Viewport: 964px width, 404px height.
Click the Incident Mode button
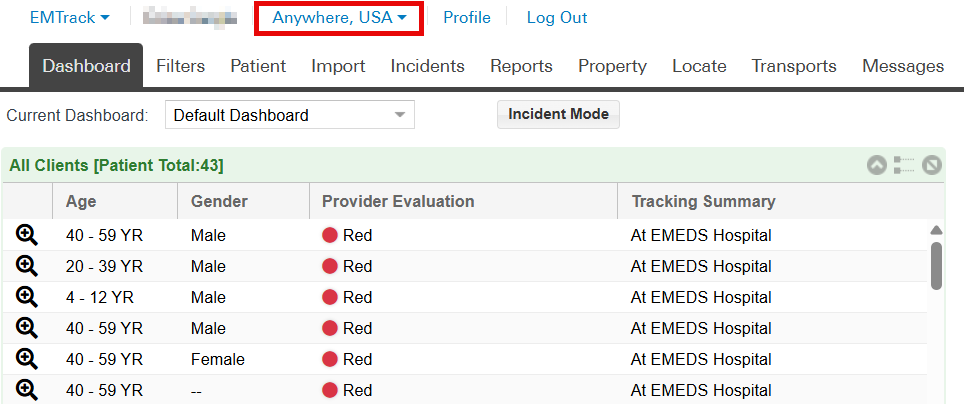(558, 114)
